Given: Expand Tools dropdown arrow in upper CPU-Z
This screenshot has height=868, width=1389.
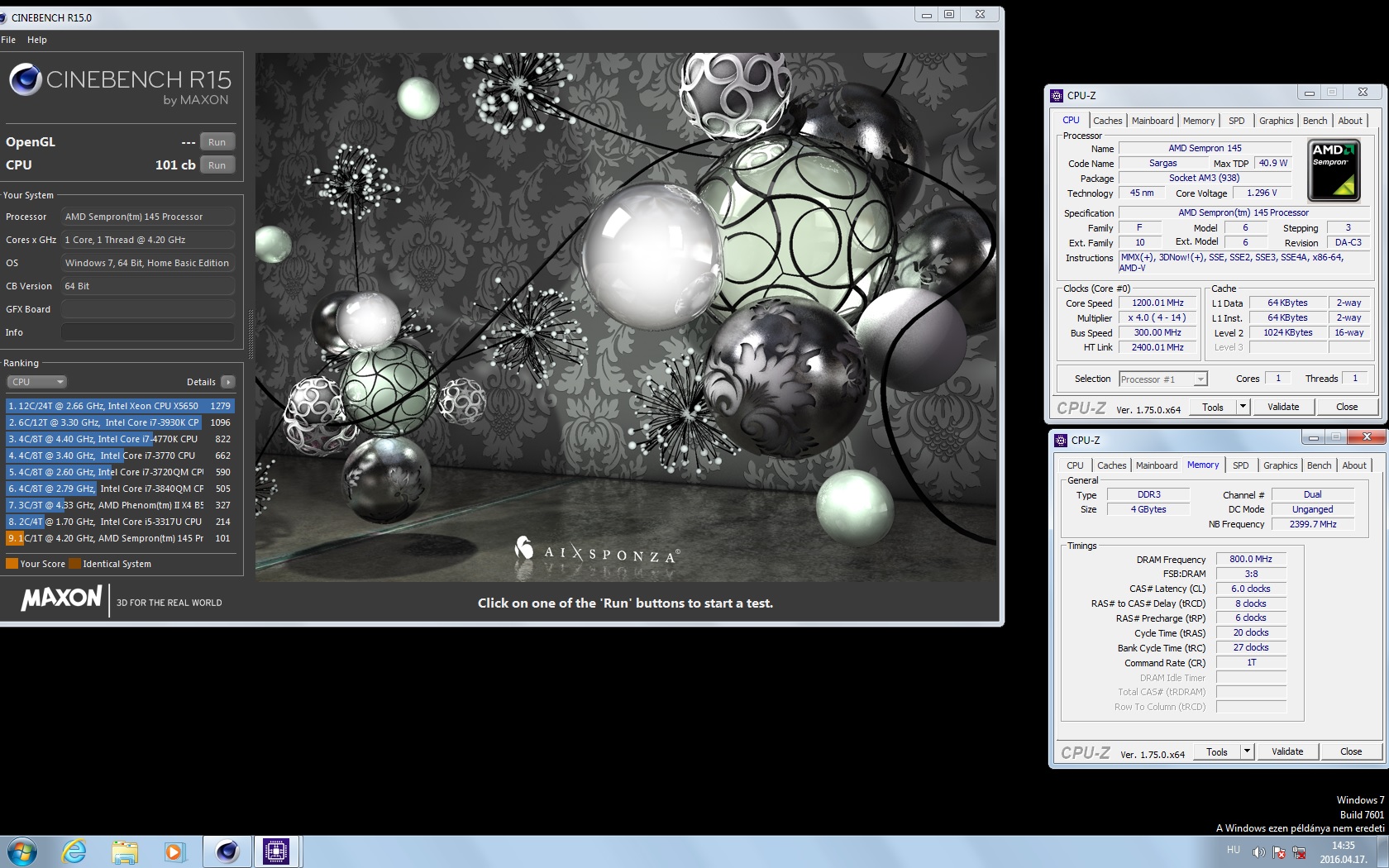Looking at the screenshot, I should 1242,407.
